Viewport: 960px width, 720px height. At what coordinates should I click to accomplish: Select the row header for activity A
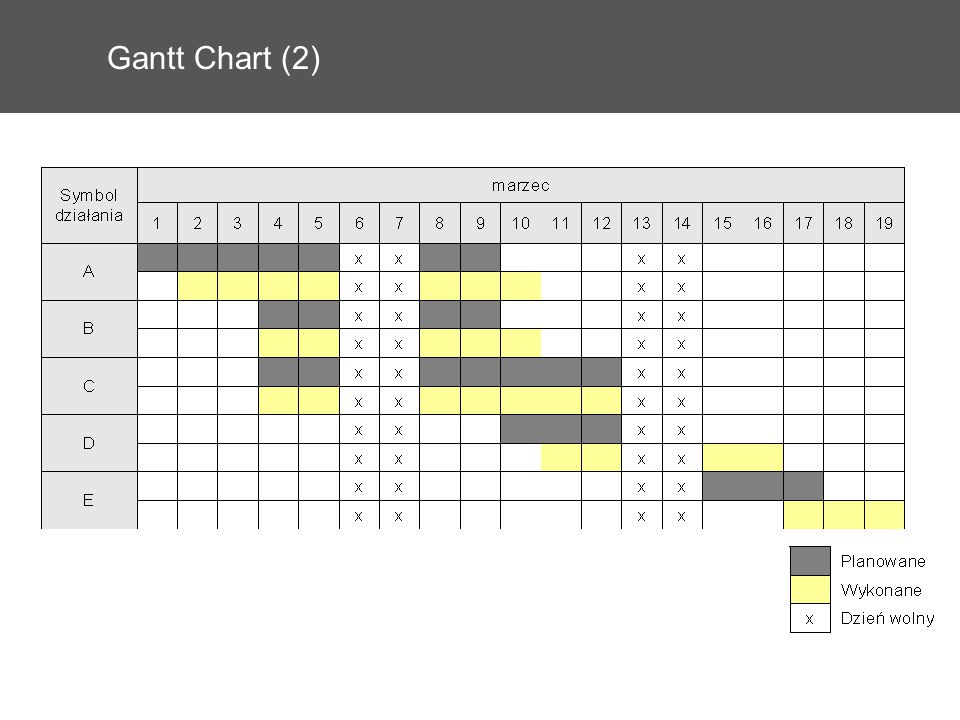pos(89,272)
